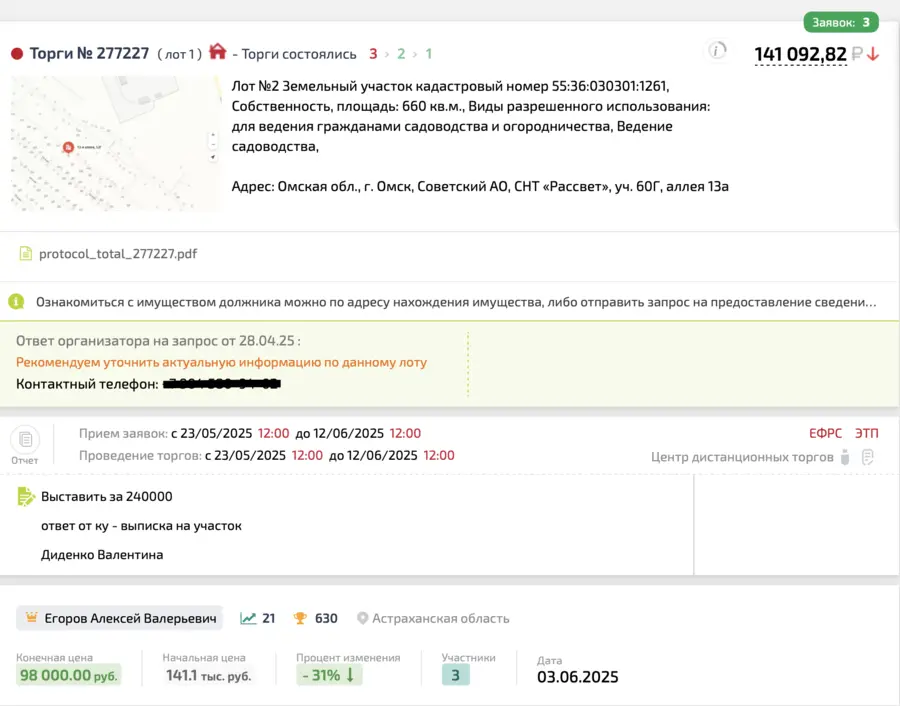Screen dimensions: 900x706
Task: Open the land plot map thumbnail
Action: pos(117,143)
